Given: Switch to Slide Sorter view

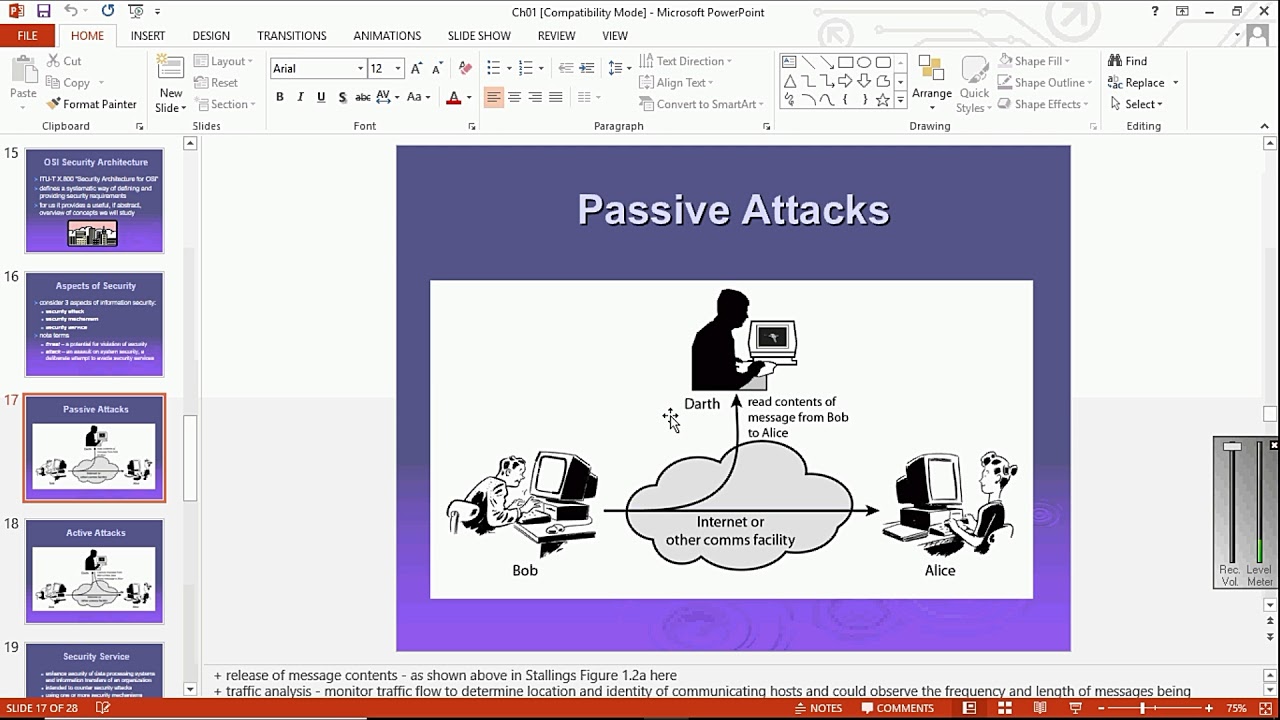Looking at the screenshot, I should [x=1005, y=708].
